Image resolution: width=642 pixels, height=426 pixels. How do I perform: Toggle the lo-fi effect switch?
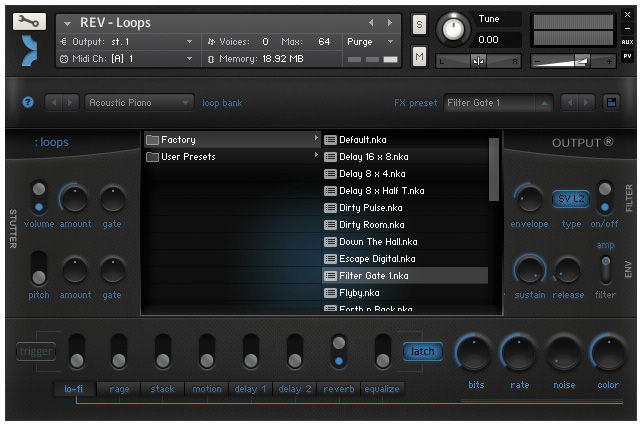77,351
